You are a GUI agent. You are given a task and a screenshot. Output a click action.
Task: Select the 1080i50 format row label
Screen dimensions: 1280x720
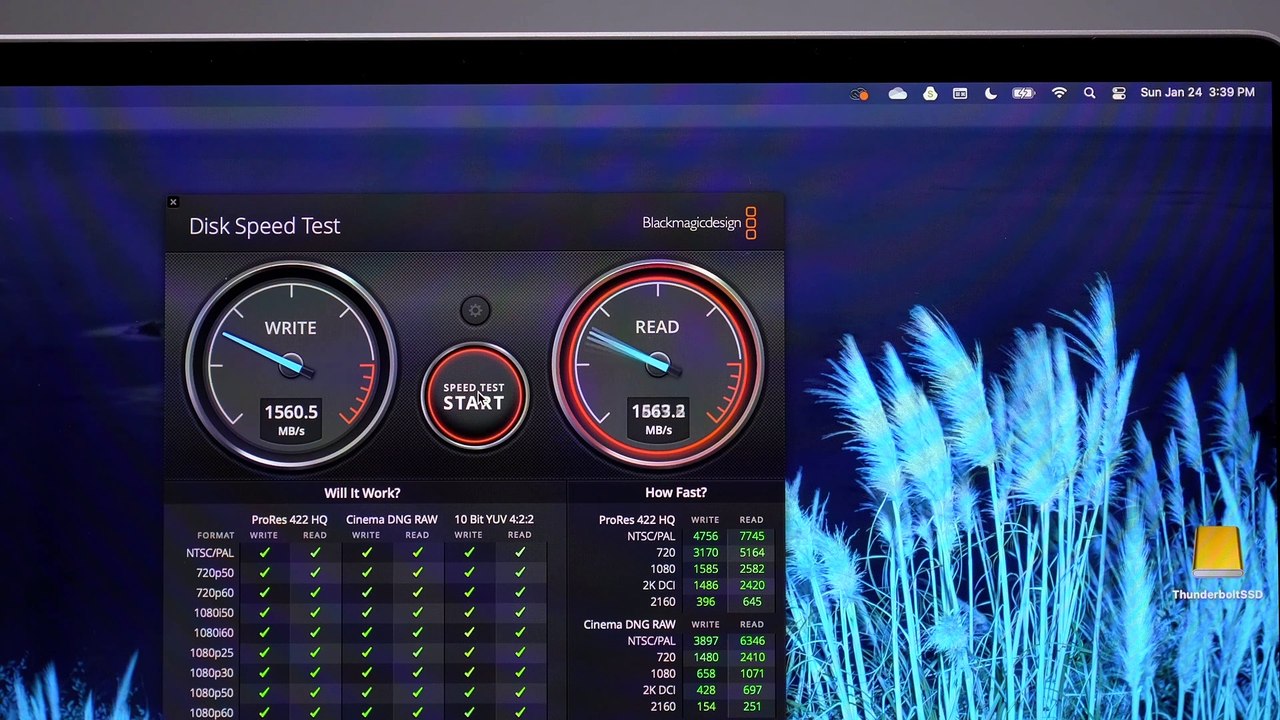214,613
